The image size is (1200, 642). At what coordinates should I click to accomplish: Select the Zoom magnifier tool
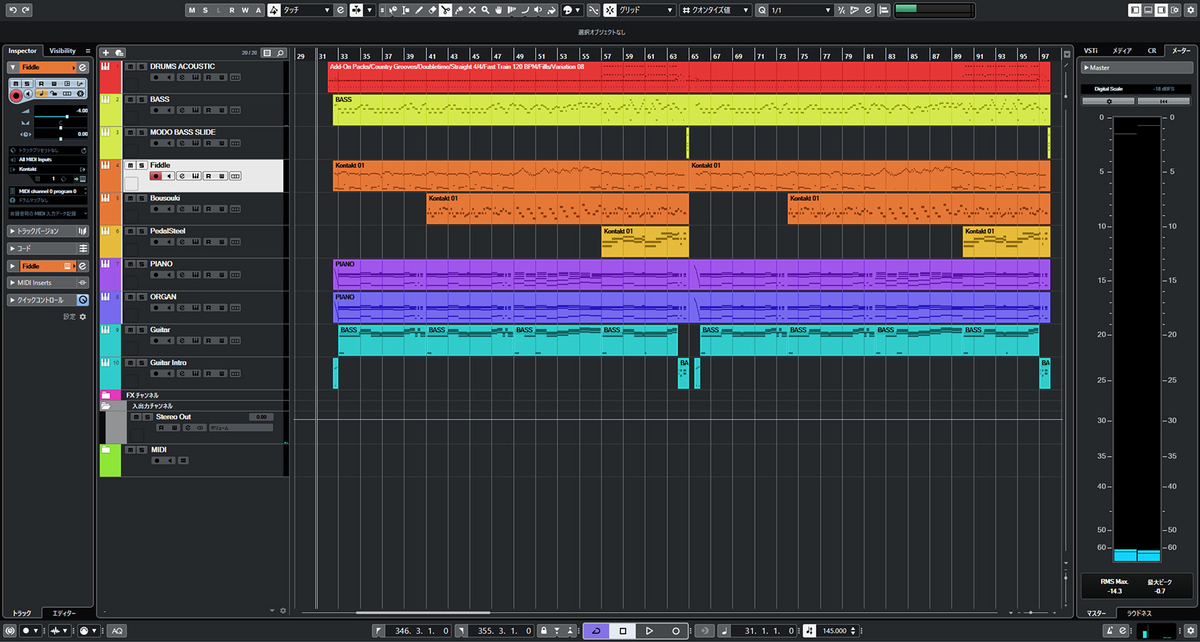tap(485, 9)
